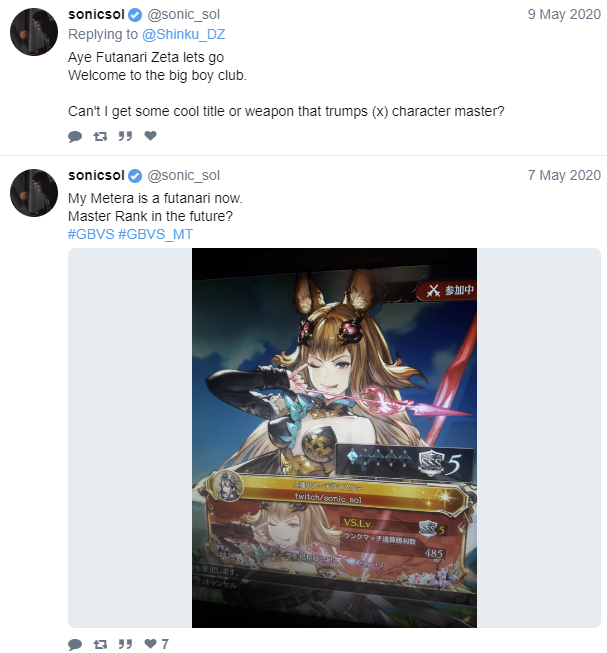Click the @sonic_sol handle on first tweet
Image resolution: width=607 pixels, height=653 pixels.
coord(183,15)
